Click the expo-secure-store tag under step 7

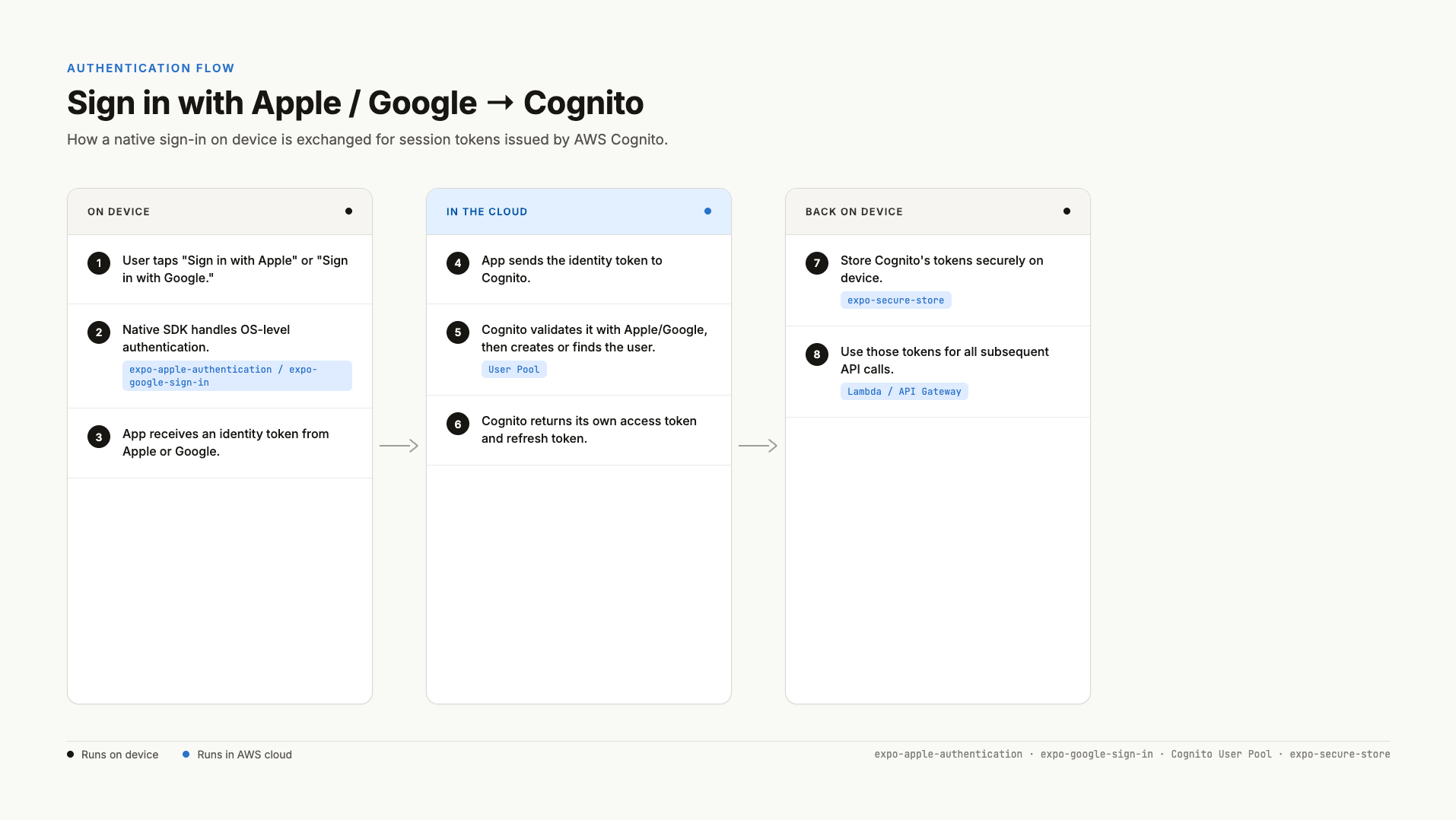(x=896, y=300)
